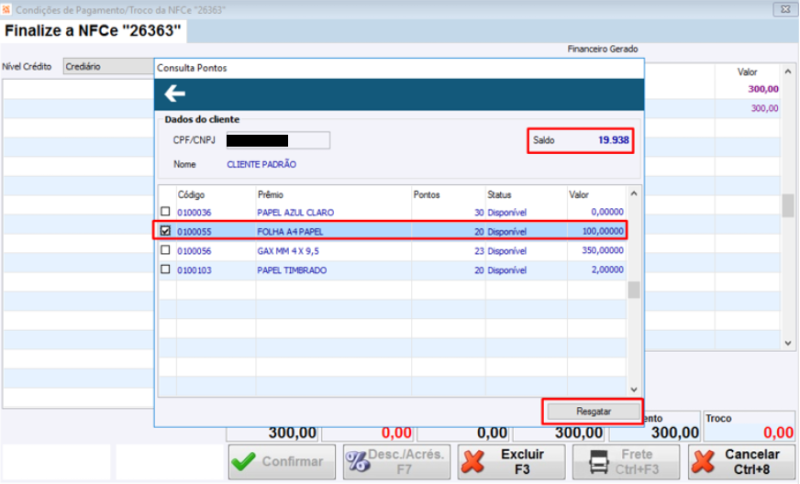Viewport: 800px width, 484px height.
Task: Click the CLIENTE PADRÃO name text
Action: pyautogui.click(x=261, y=164)
